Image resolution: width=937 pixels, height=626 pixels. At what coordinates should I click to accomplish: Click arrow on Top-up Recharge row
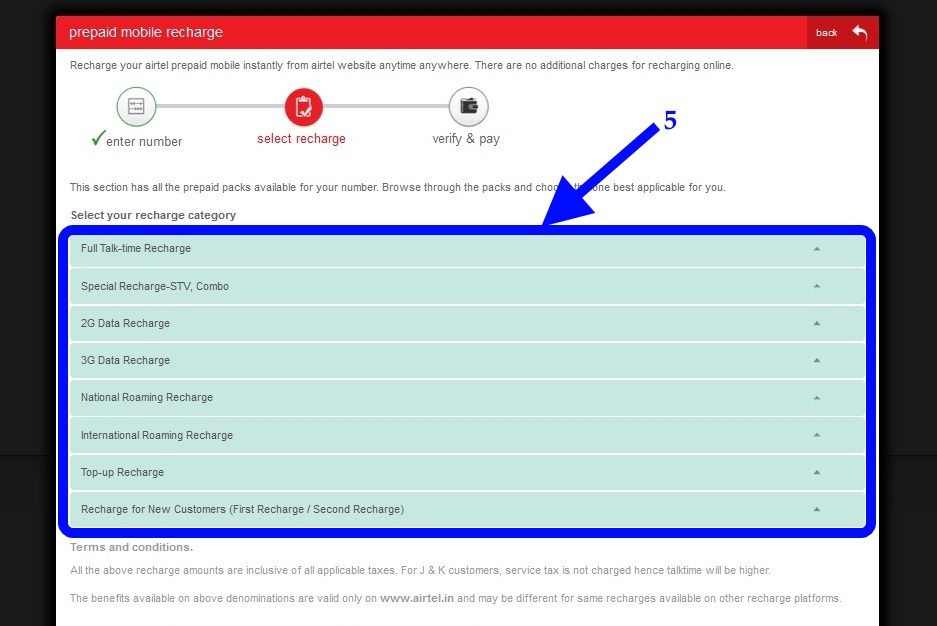pos(817,472)
